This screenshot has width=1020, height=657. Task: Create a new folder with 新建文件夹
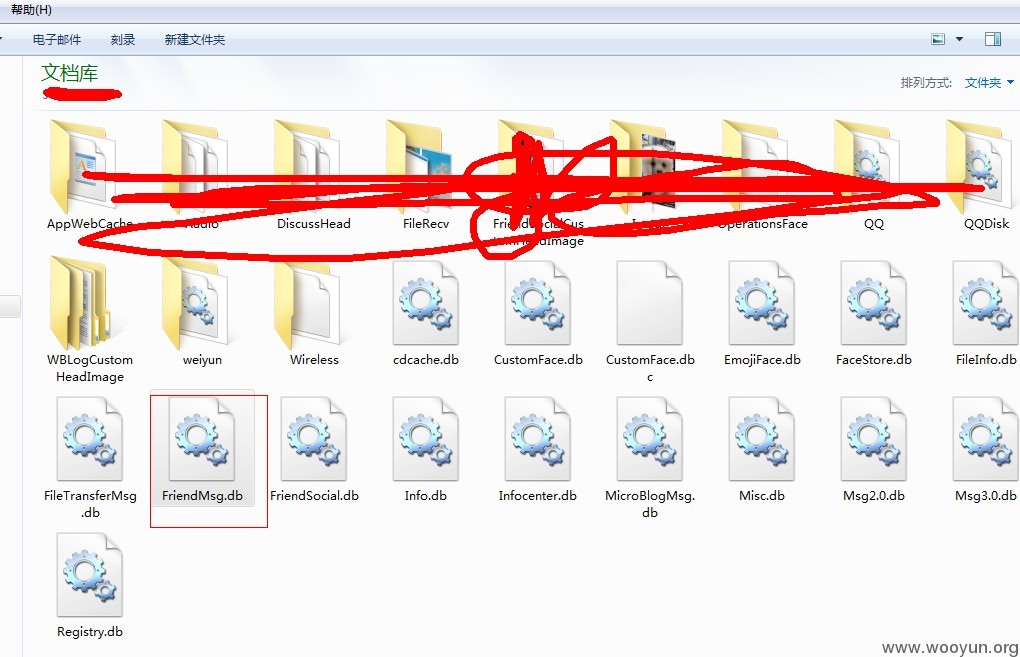point(195,40)
